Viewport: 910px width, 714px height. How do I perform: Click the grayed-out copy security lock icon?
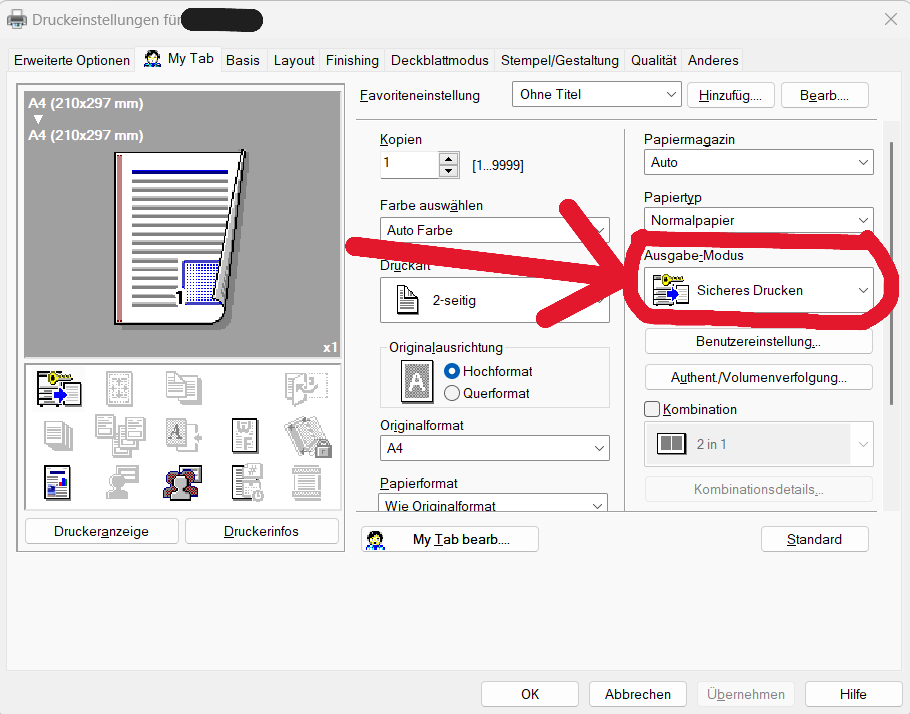(307, 435)
